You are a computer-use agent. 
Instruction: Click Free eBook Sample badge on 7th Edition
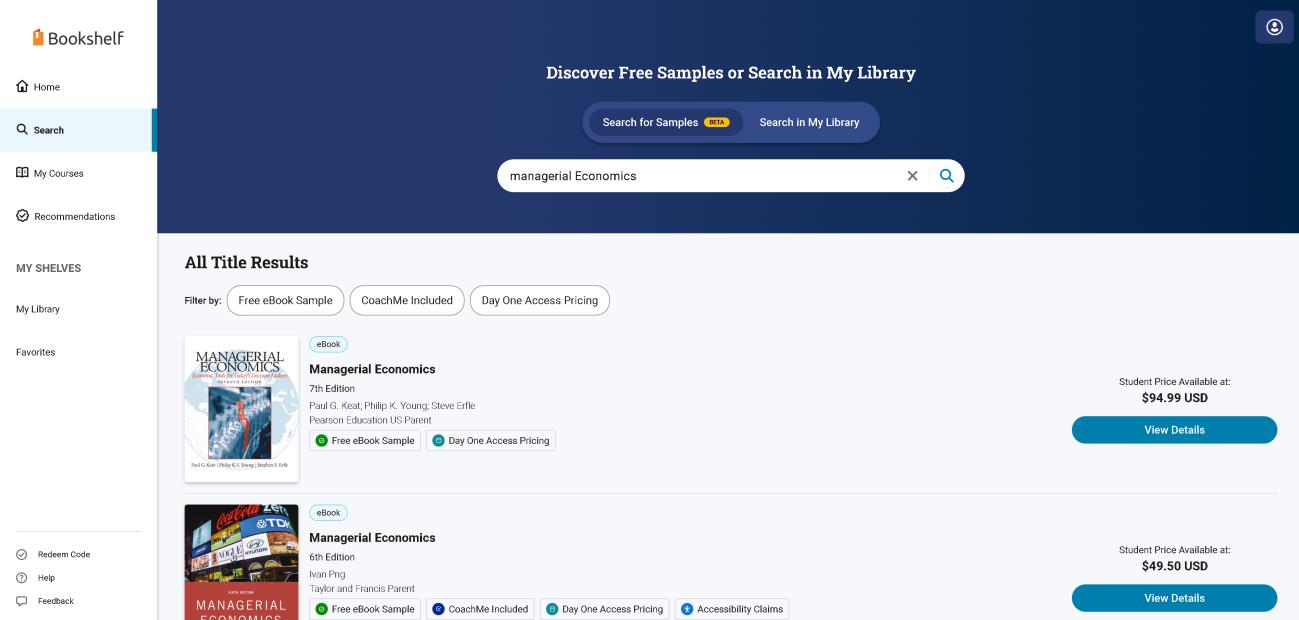point(364,440)
